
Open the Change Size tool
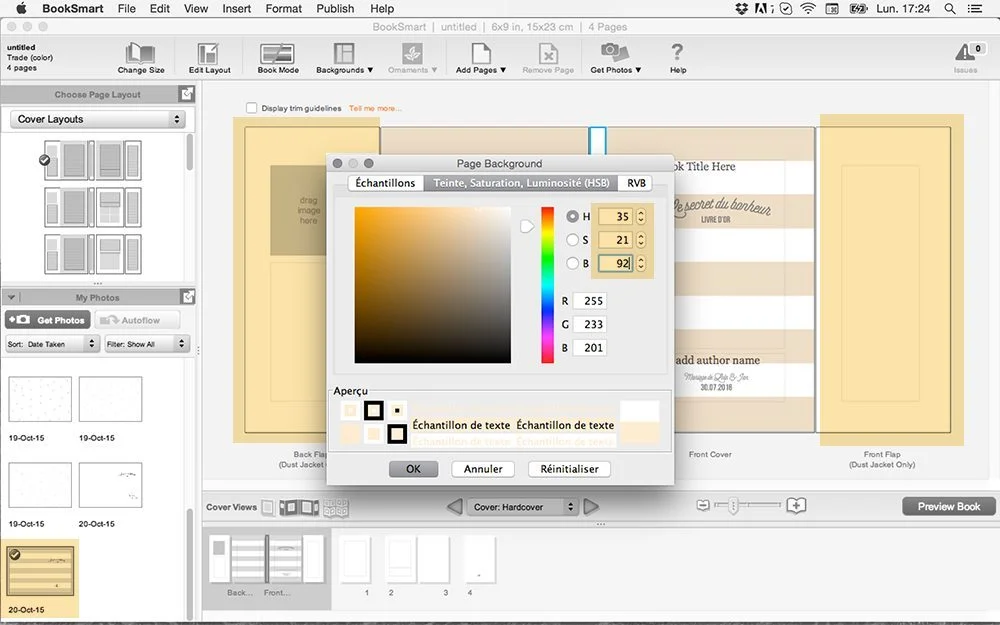click(140, 58)
